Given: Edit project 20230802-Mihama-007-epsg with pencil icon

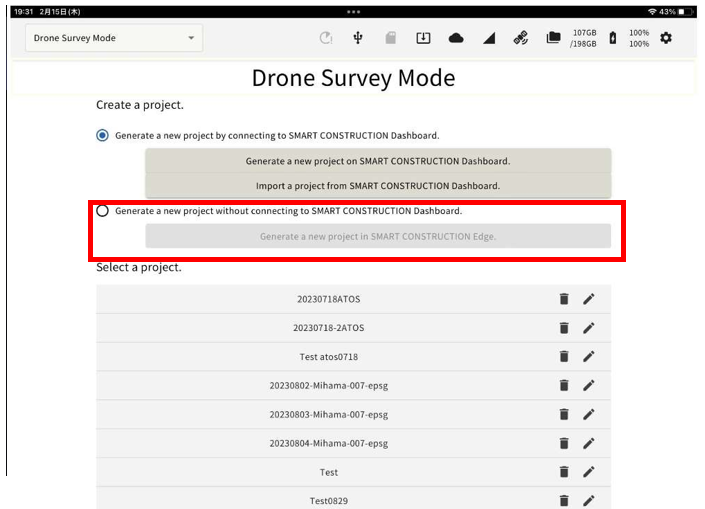Looking at the screenshot, I should [x=589, y=385].
